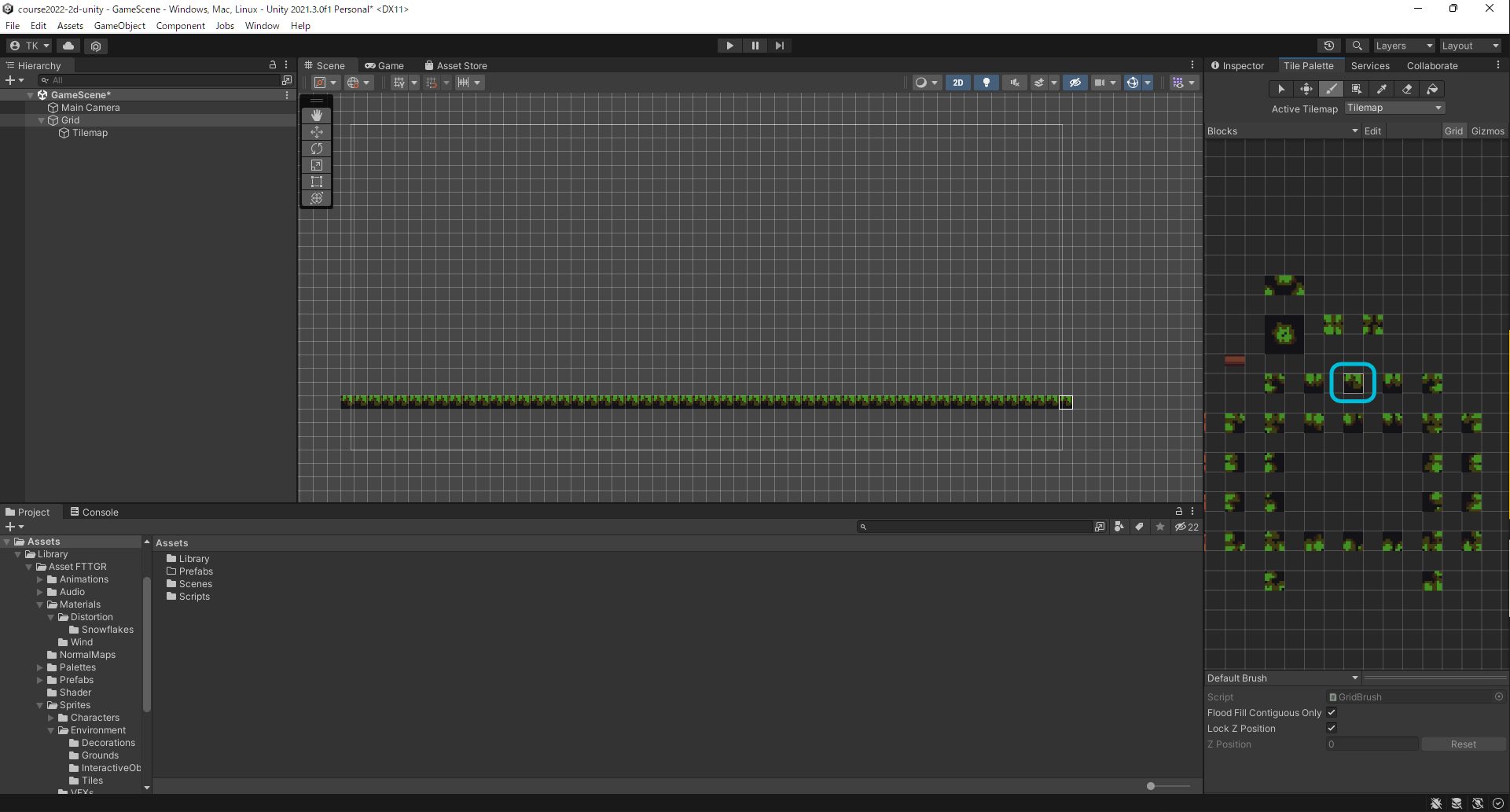The width and height of the screenshot is (1510, 812).
Task: Toggle hidden objects visibility in Scene
Action: pos(1075,83)
